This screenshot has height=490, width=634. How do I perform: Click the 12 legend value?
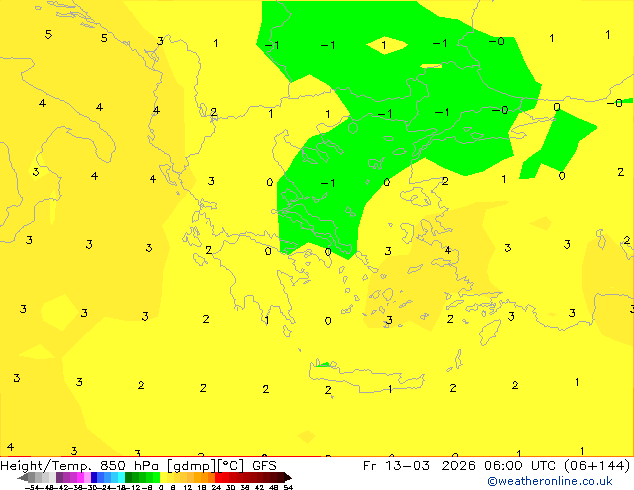tap(188, 487)
